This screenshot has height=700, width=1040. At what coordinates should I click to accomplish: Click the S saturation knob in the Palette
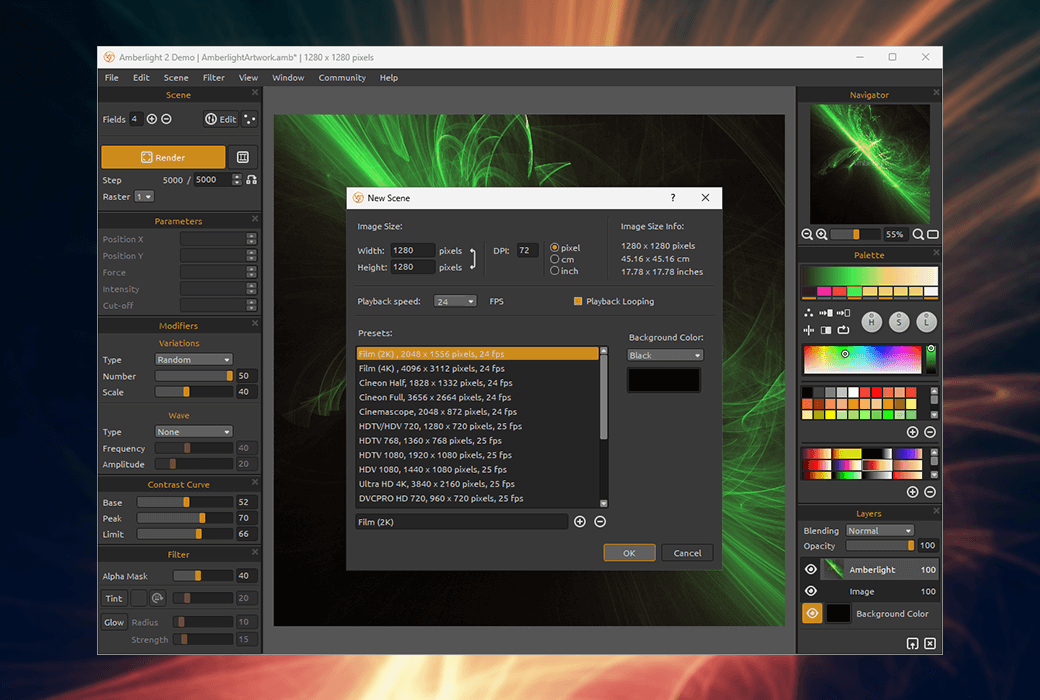coord(899,322)
